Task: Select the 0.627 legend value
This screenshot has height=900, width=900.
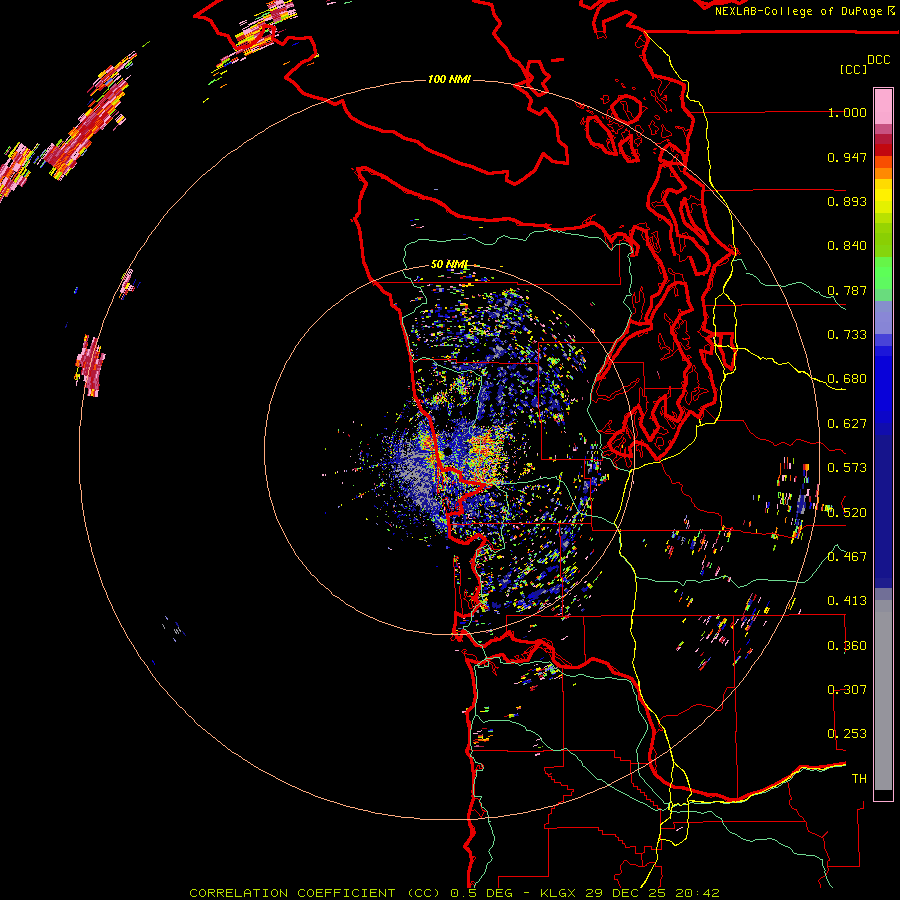Action: point(847,424)
